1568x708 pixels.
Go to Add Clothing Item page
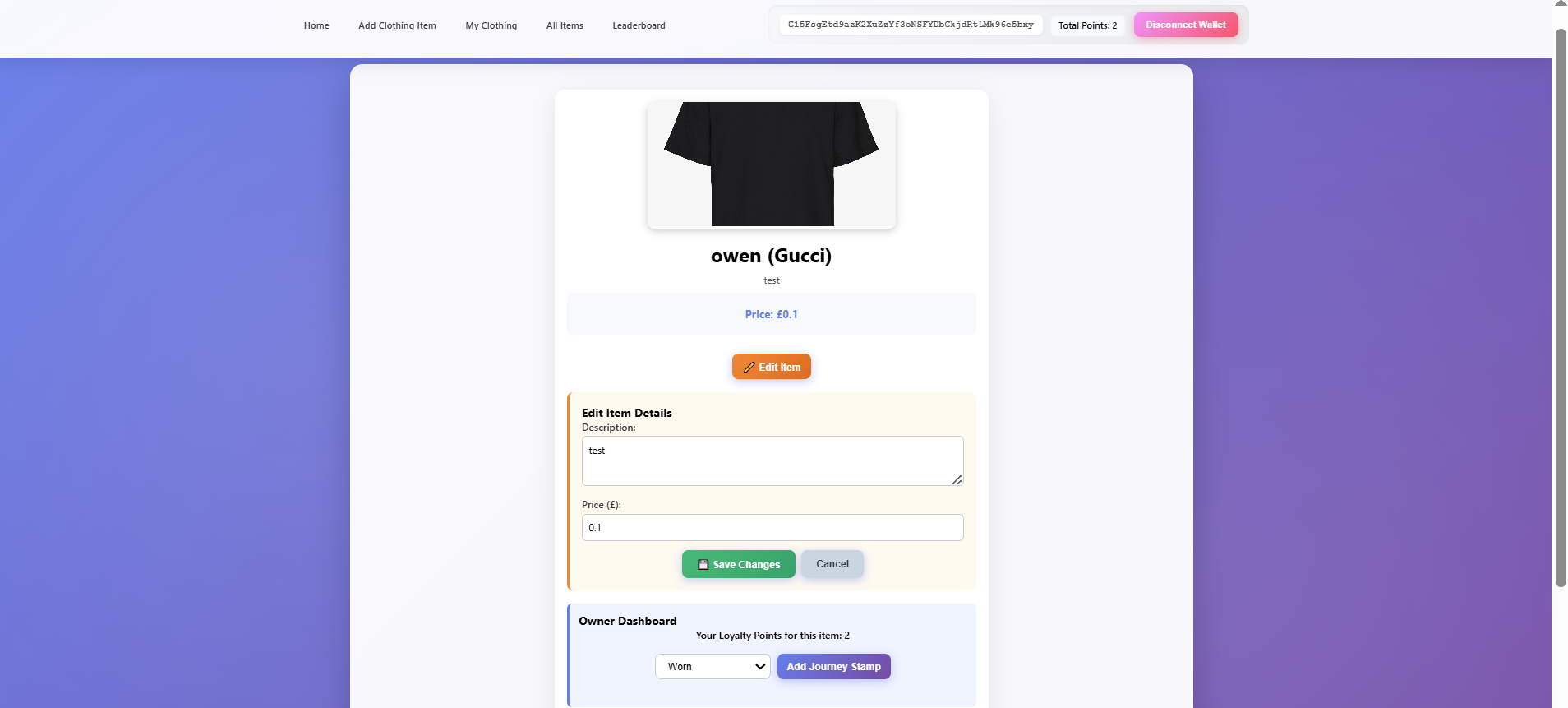(397, 25)
